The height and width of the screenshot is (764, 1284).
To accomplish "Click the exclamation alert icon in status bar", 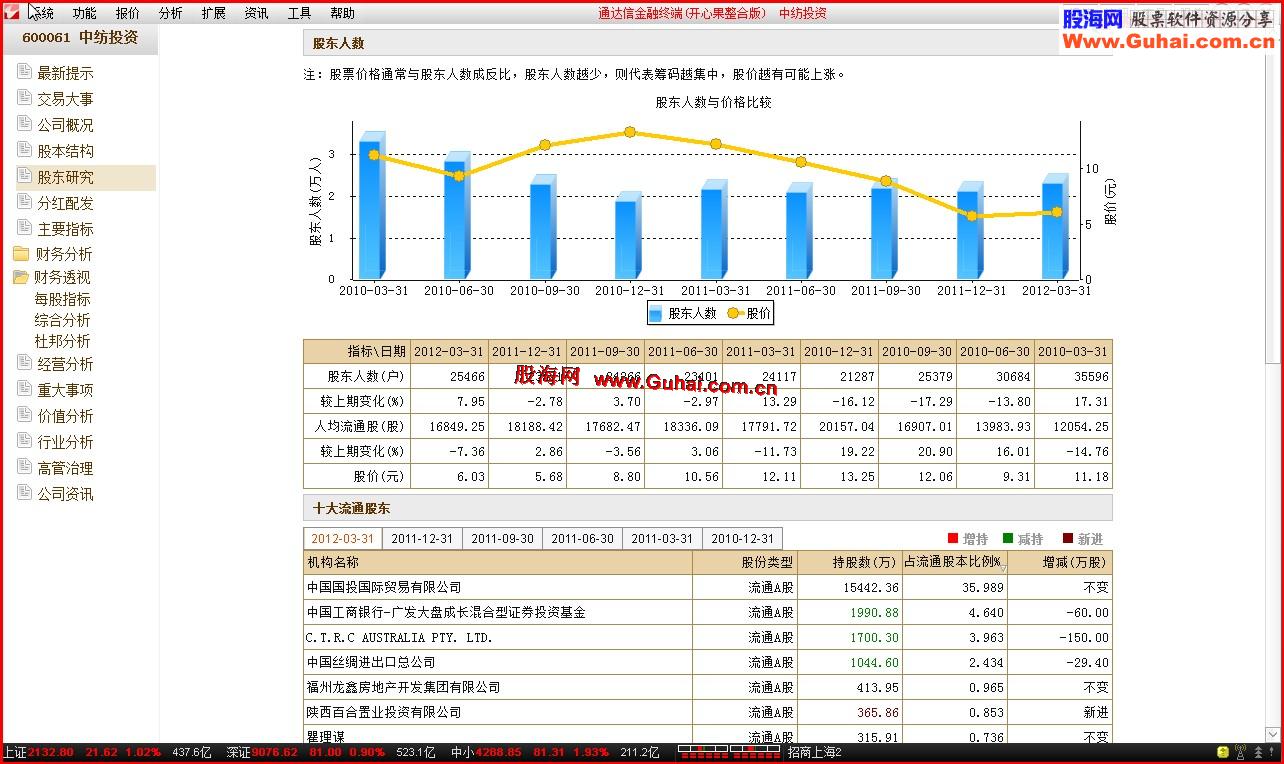I will pos(1273,752).
